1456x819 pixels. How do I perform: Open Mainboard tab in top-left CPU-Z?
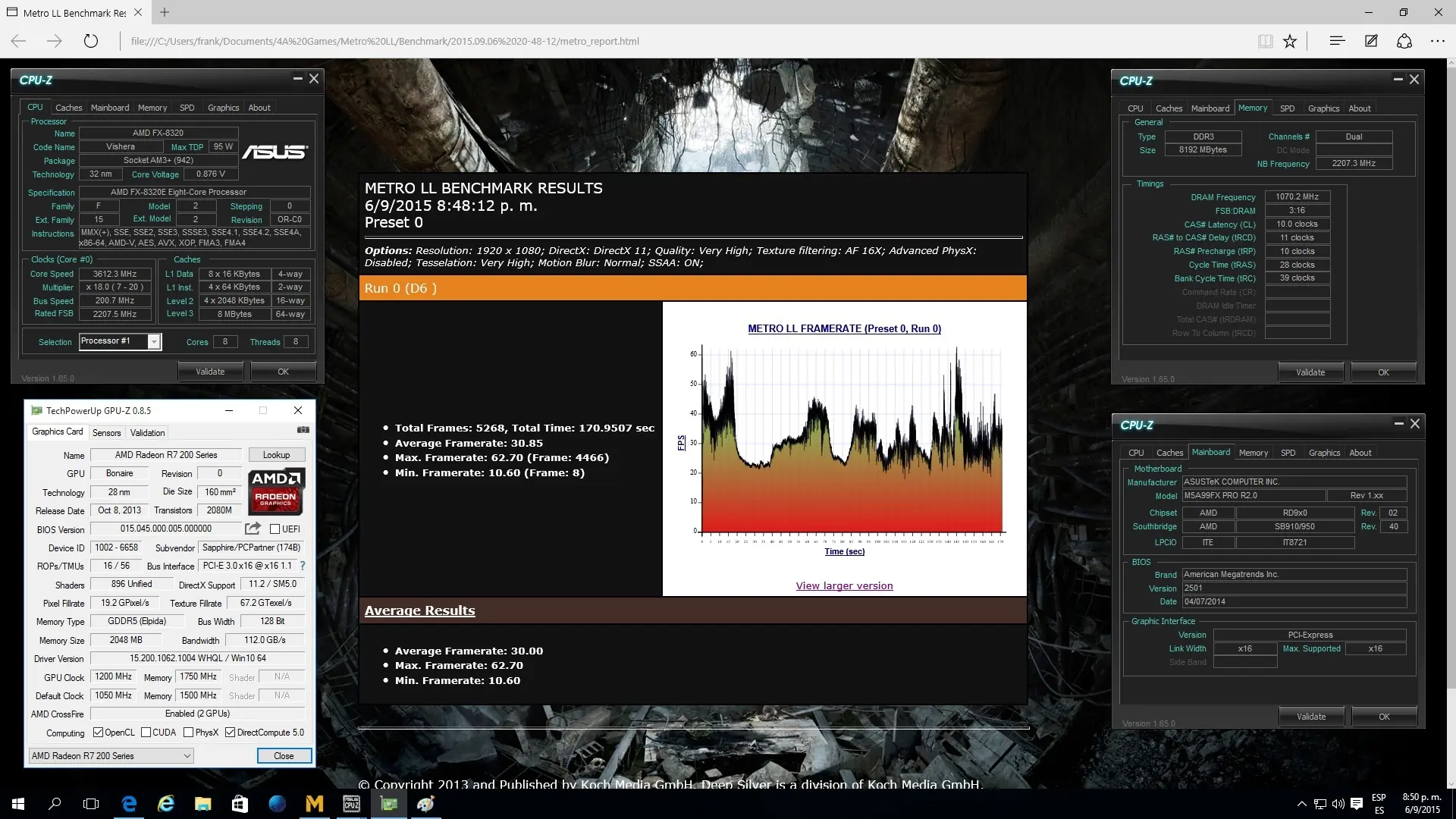110,108
